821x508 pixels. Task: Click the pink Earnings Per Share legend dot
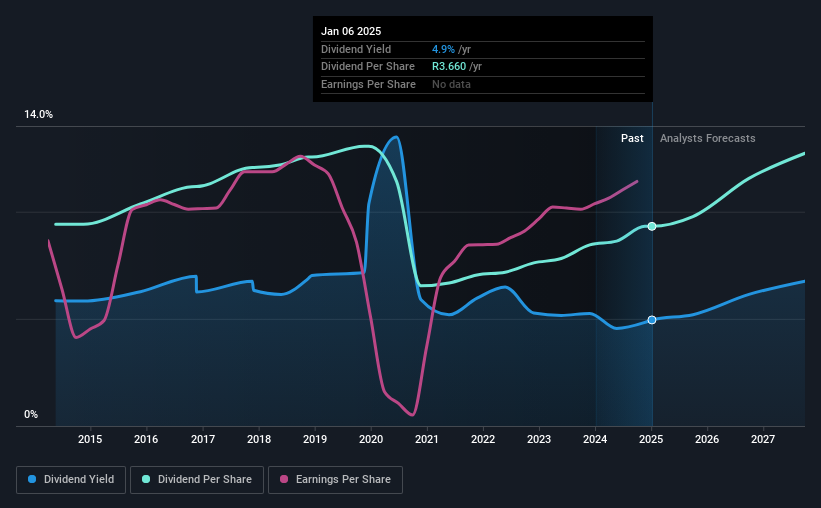click(284, 479)
